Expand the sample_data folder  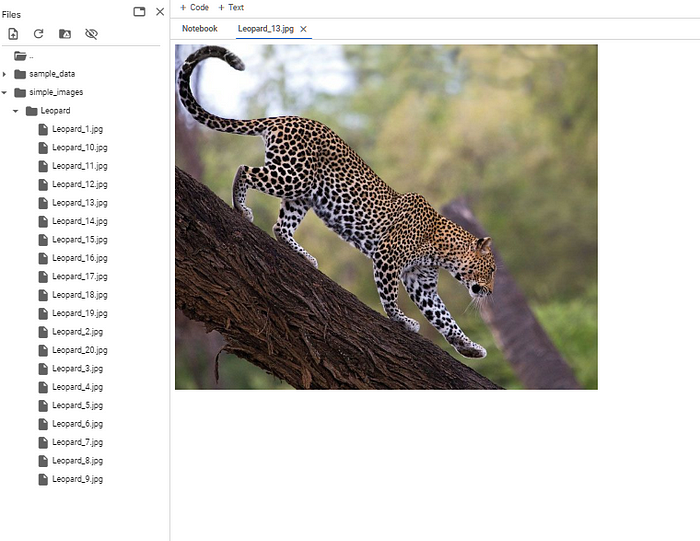[x=5, y=74]
